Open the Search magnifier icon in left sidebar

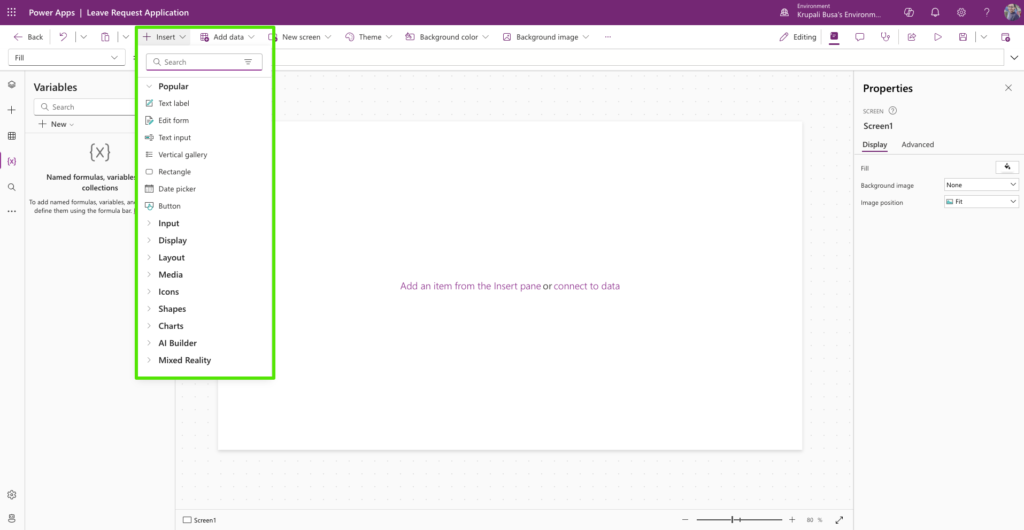click(x=11, y=187)
